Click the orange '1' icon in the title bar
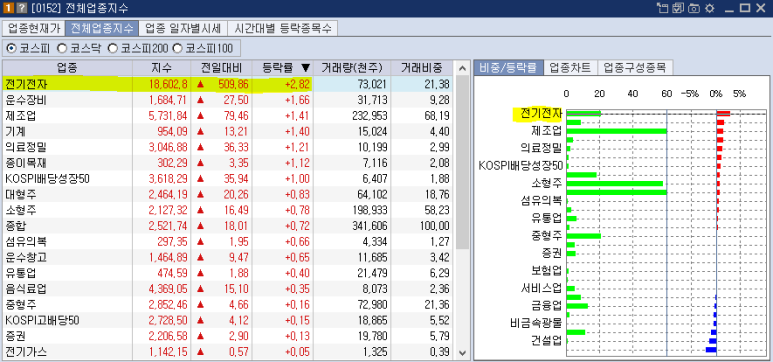Screen dimensions: 773x362 (x=8, y=8)
